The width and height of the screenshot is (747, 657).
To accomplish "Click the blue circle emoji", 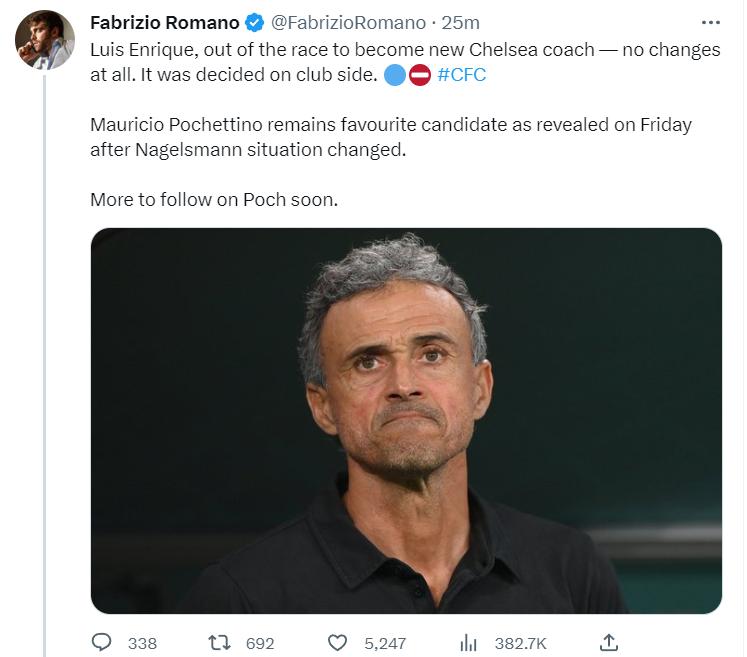I will 395,75.
